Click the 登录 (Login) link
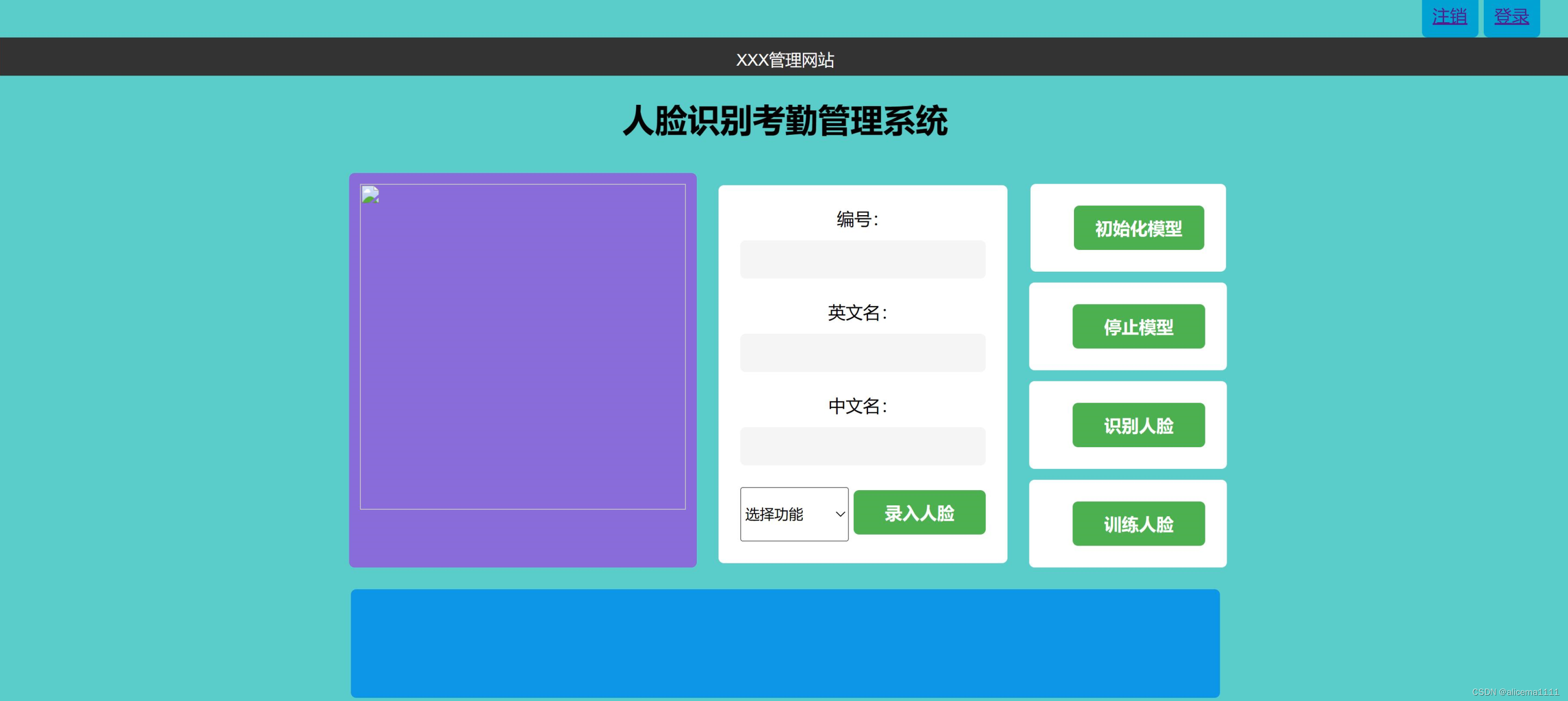Viewport: 1568px width, 701px height. [x=1512, y=16]
